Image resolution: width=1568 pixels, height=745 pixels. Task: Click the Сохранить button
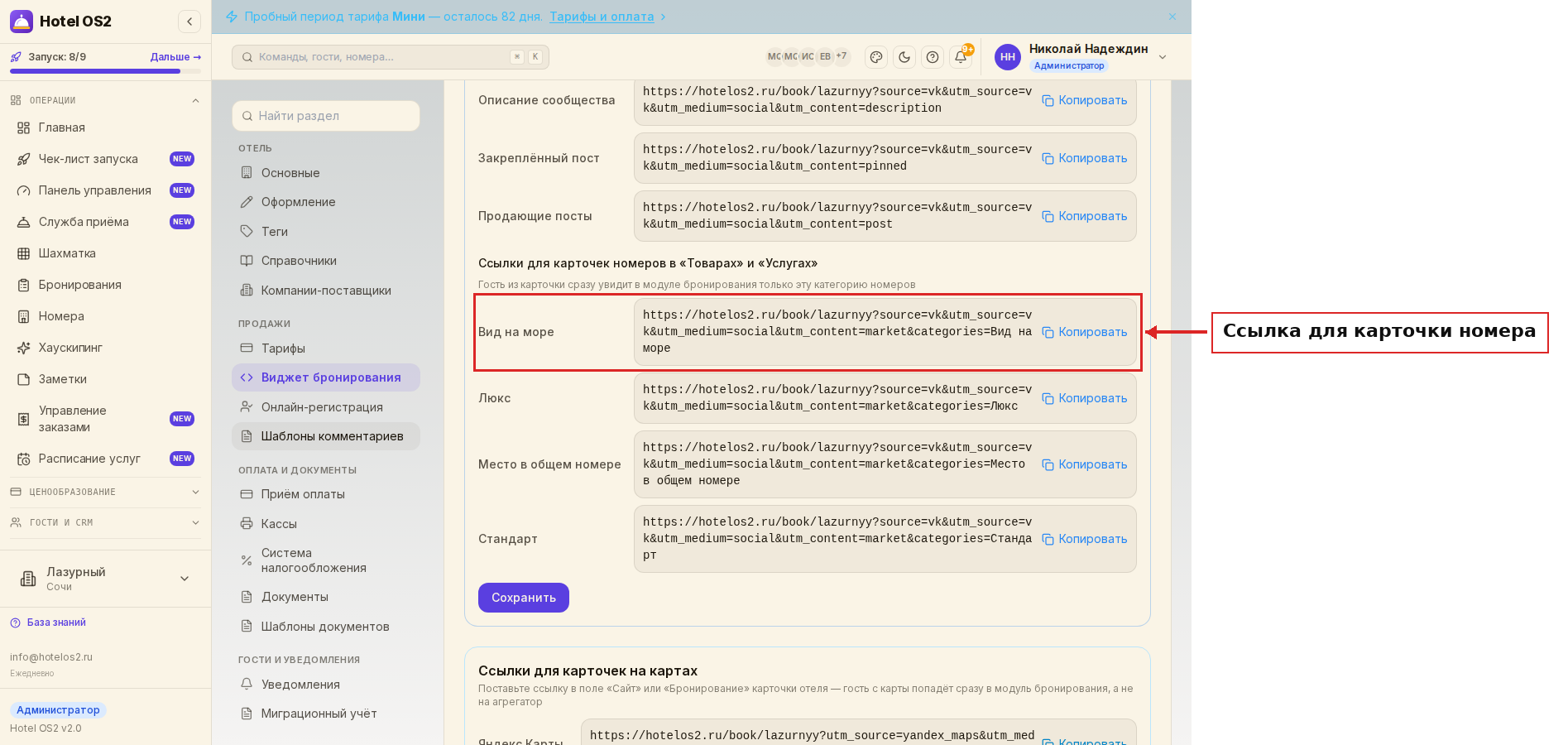pyautogui.click(x=524, y=598)
